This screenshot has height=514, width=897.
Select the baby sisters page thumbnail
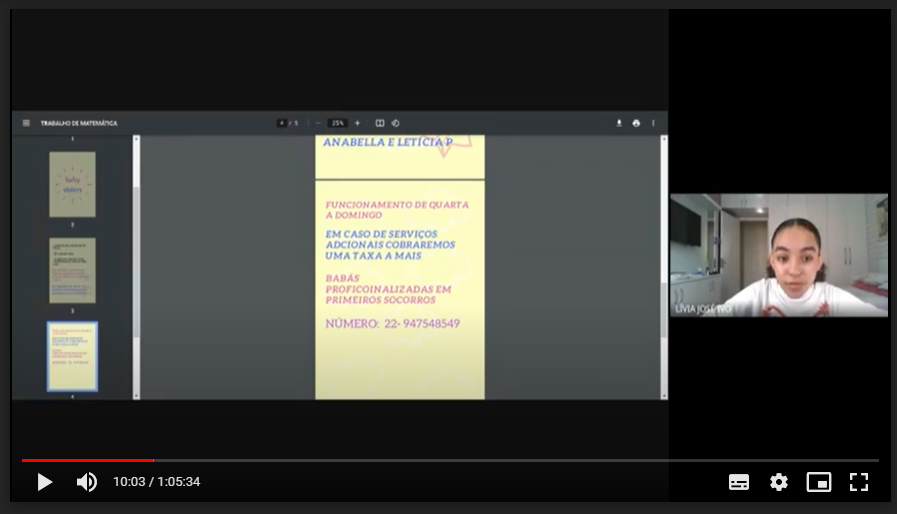(72, 184)
